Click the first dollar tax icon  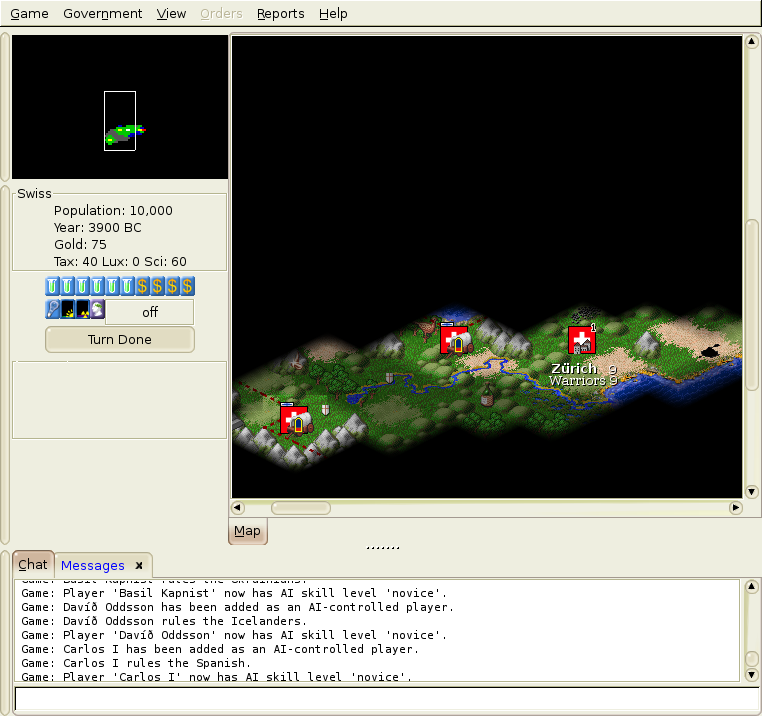(142, 286)
